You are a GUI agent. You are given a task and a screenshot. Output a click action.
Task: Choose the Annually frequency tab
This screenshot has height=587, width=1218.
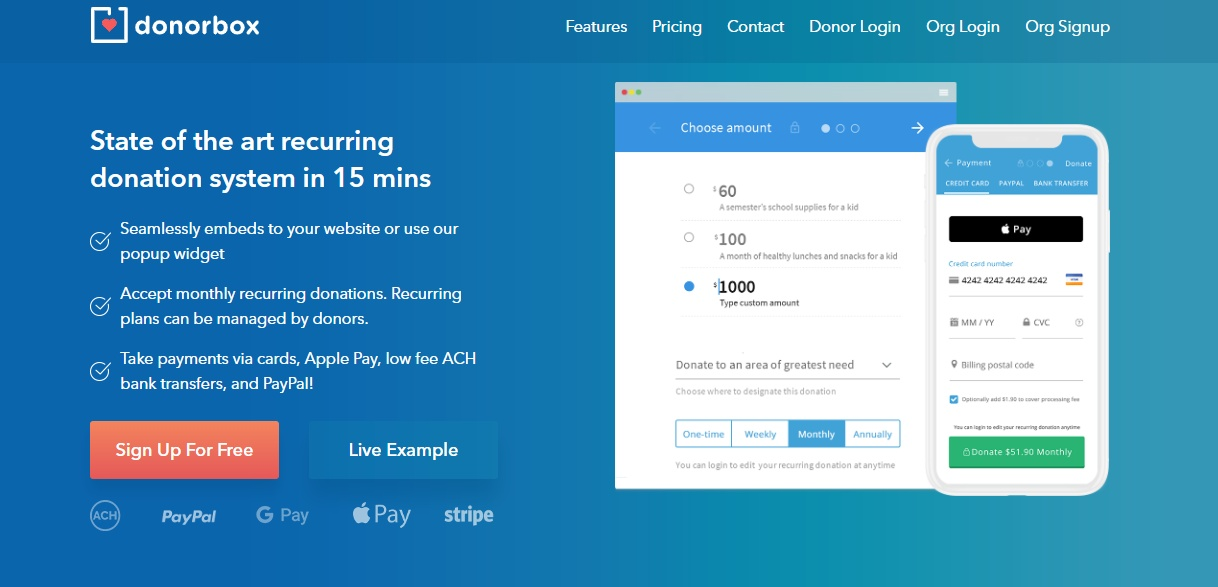click(x=872, y=434)
